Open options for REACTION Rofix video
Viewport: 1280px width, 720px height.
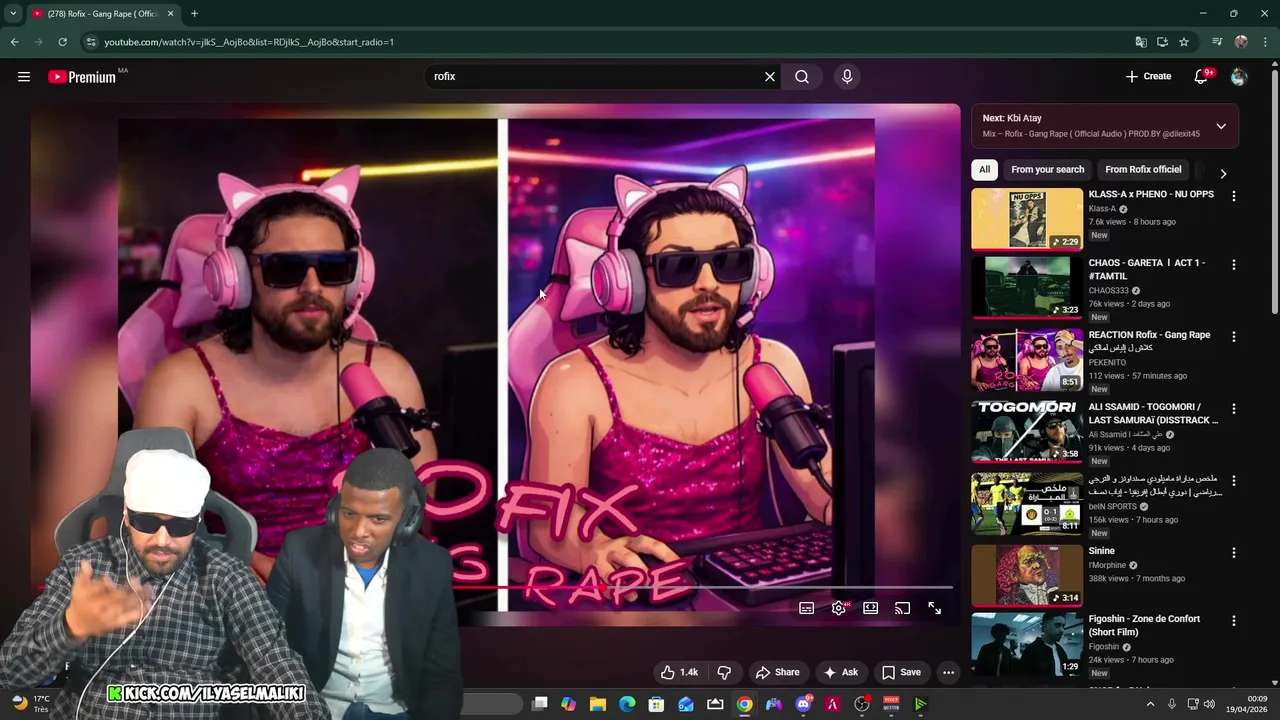1233,337
